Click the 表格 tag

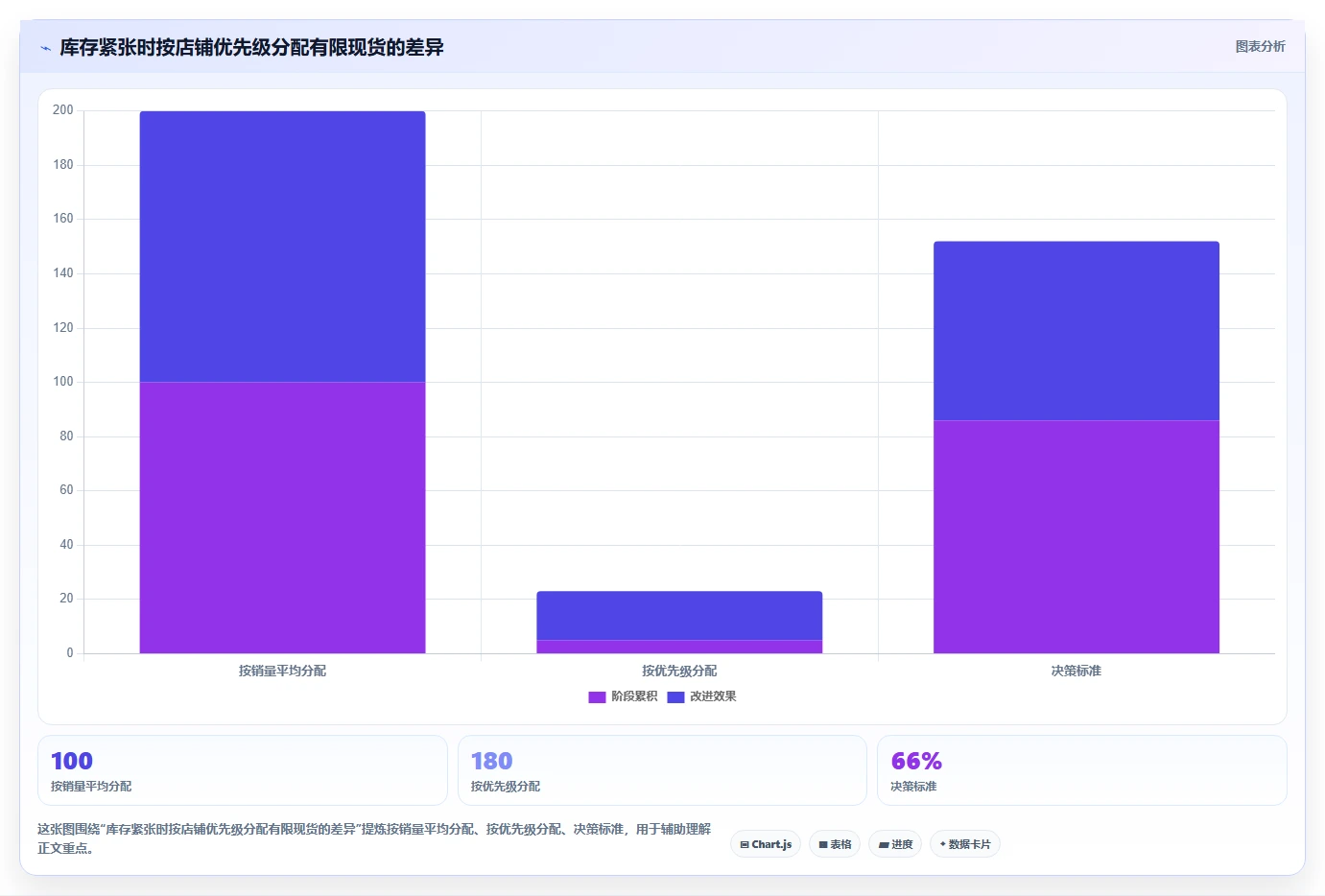coord(835,844)
